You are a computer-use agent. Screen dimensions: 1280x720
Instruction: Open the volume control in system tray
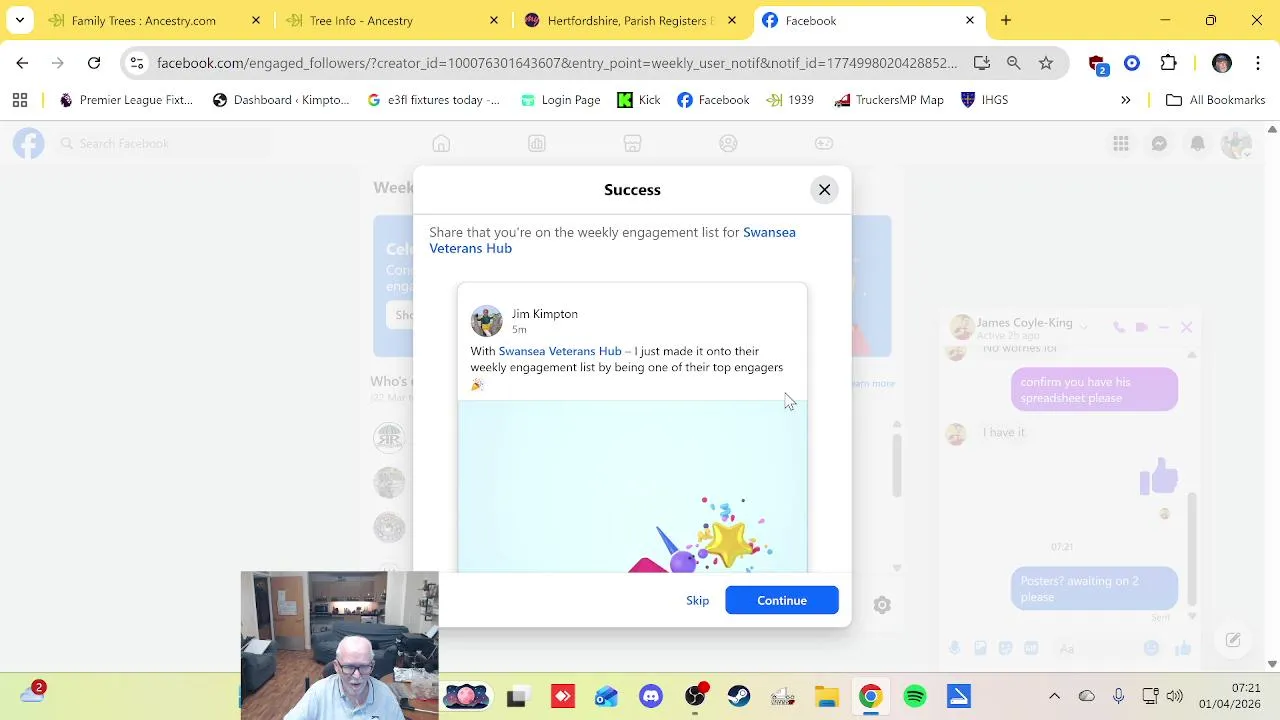pos(1175,696)
